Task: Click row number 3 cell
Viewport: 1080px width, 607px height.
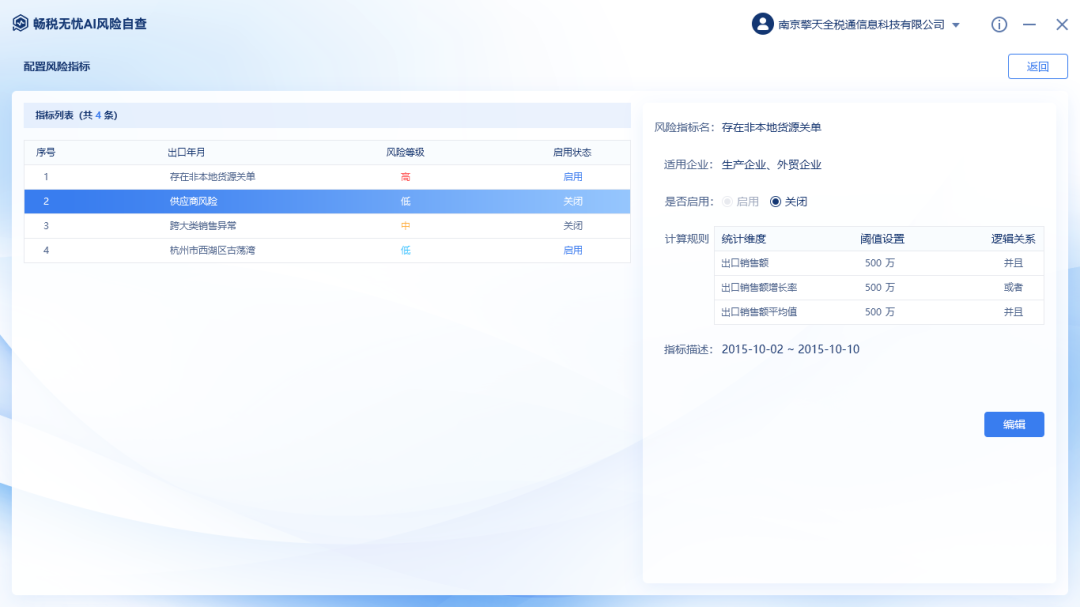Action: coord(46,226)
